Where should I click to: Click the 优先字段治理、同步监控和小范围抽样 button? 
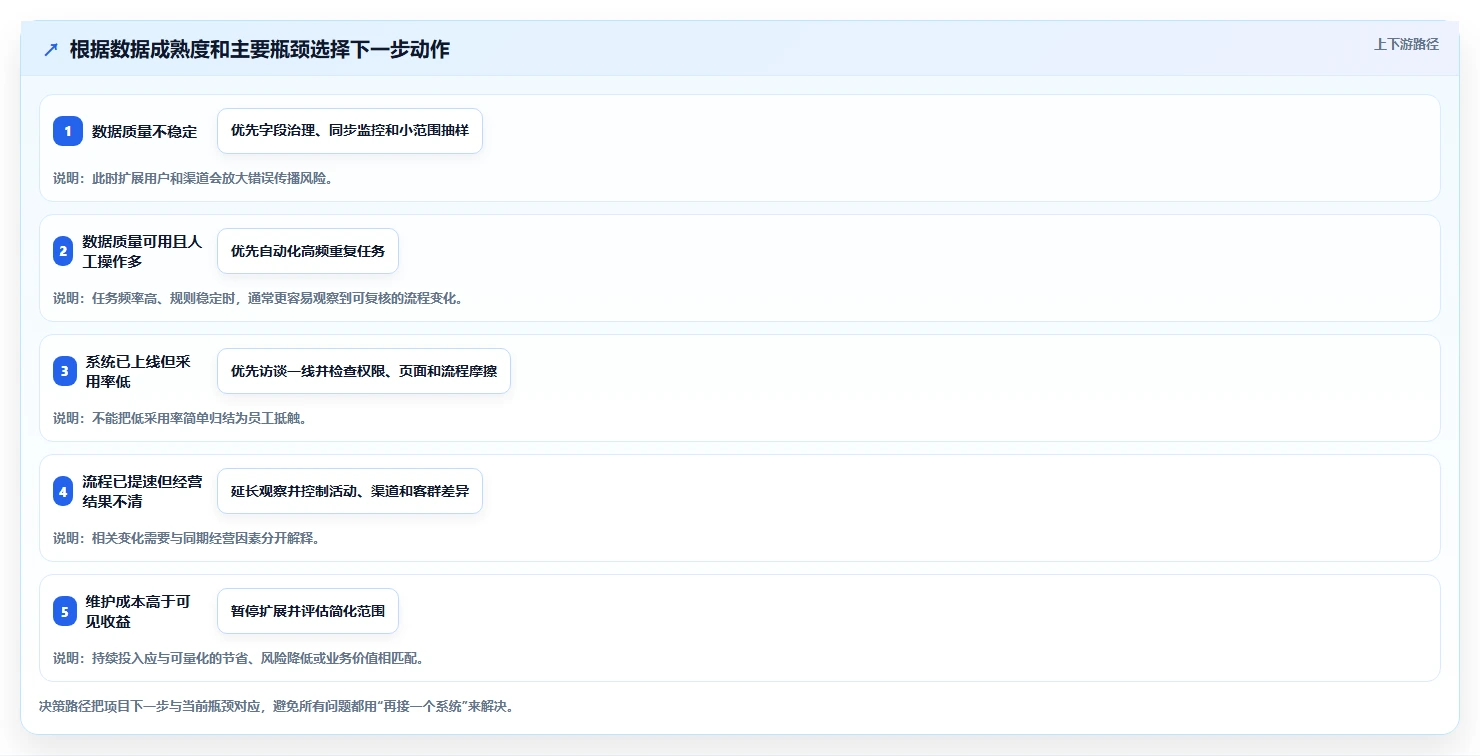point(350,131)
